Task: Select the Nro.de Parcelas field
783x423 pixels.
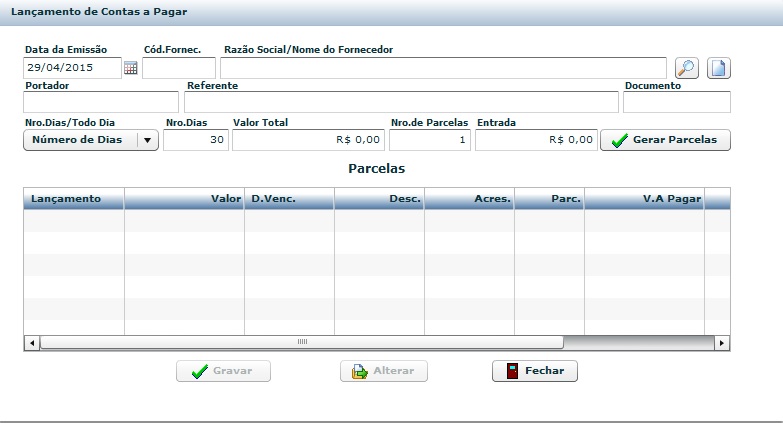Action: point(430,141)
